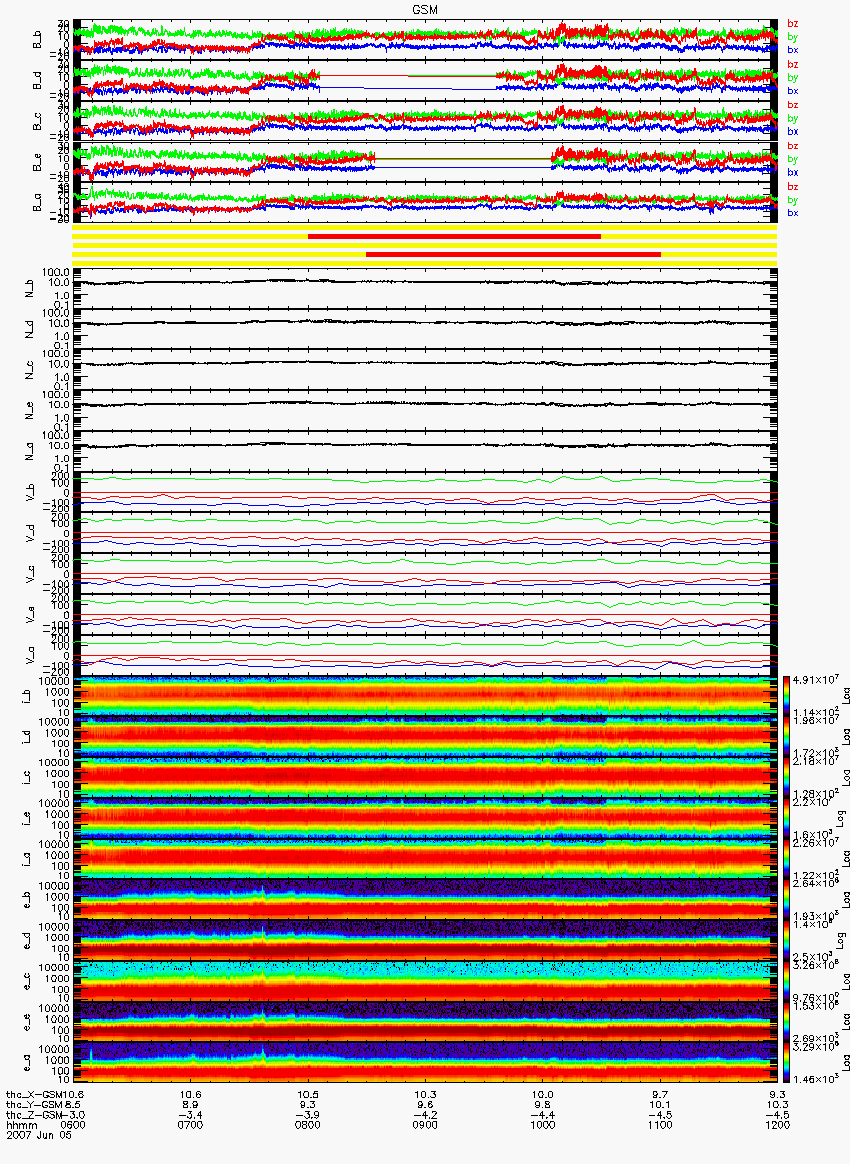Click the 1100 time tick label

tap(660, 1125)
